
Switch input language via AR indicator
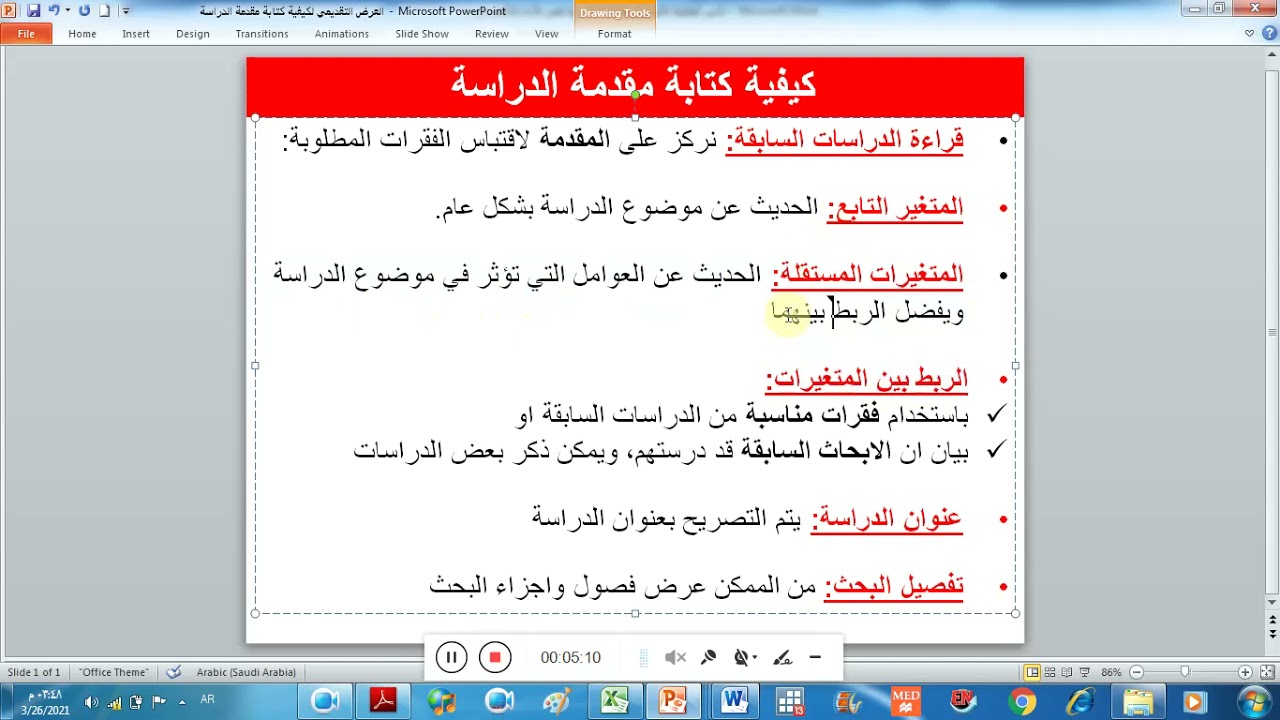pos(208,700)
